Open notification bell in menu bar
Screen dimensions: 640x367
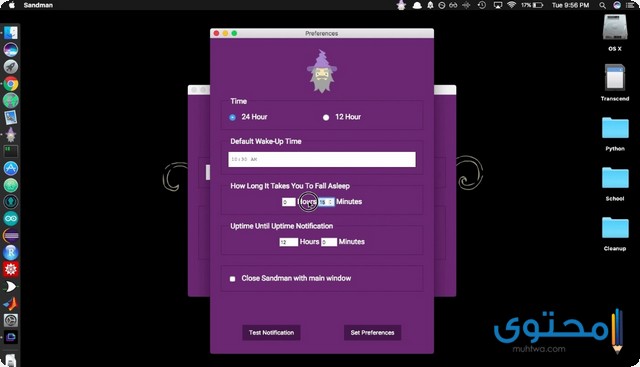[430, 5]
